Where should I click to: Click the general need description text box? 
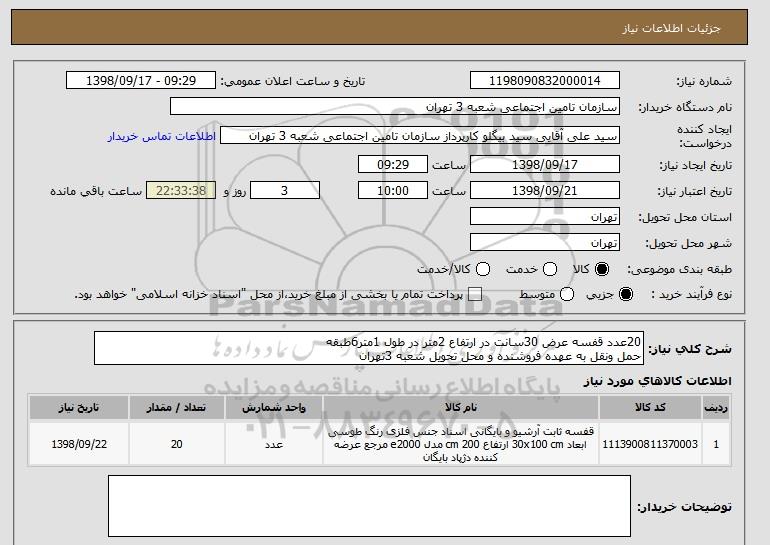click(369, 349)
